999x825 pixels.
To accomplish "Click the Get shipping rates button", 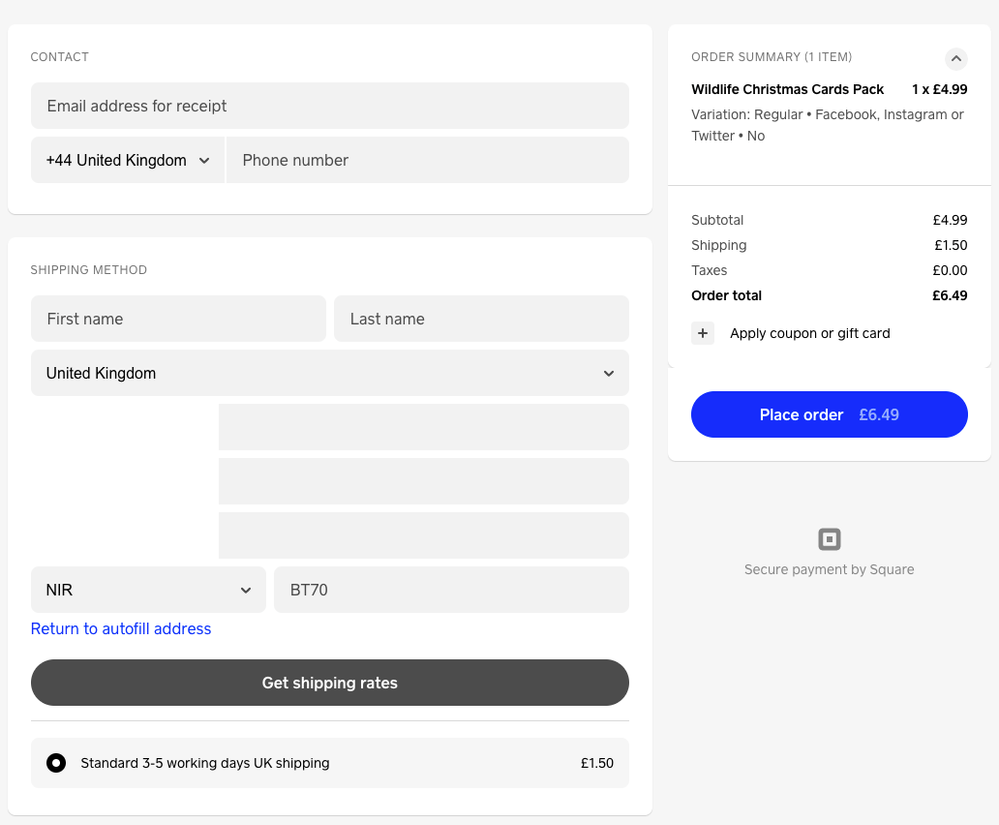I will (x=329, y=683).
